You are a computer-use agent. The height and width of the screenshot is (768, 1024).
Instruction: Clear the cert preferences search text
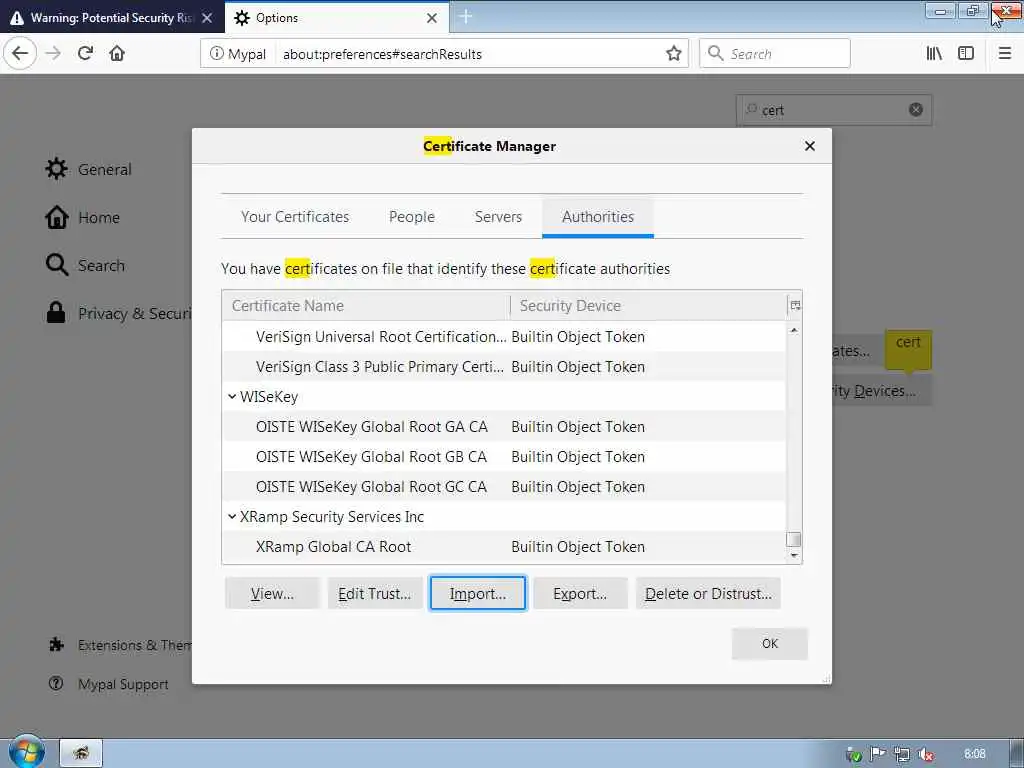pos(916,110)
